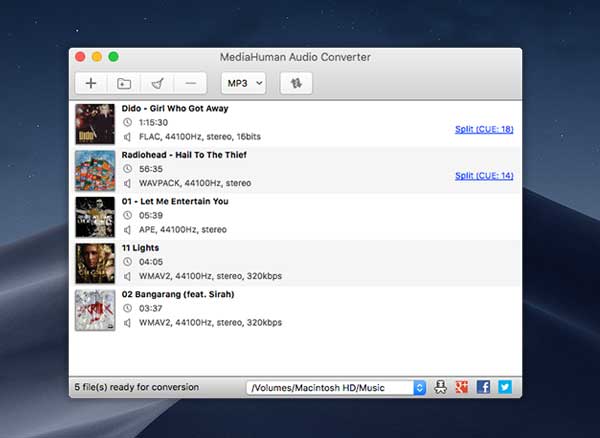600x438 pixels.
Task: Click the clock icon beside 56:35
Action: (127, 169)
